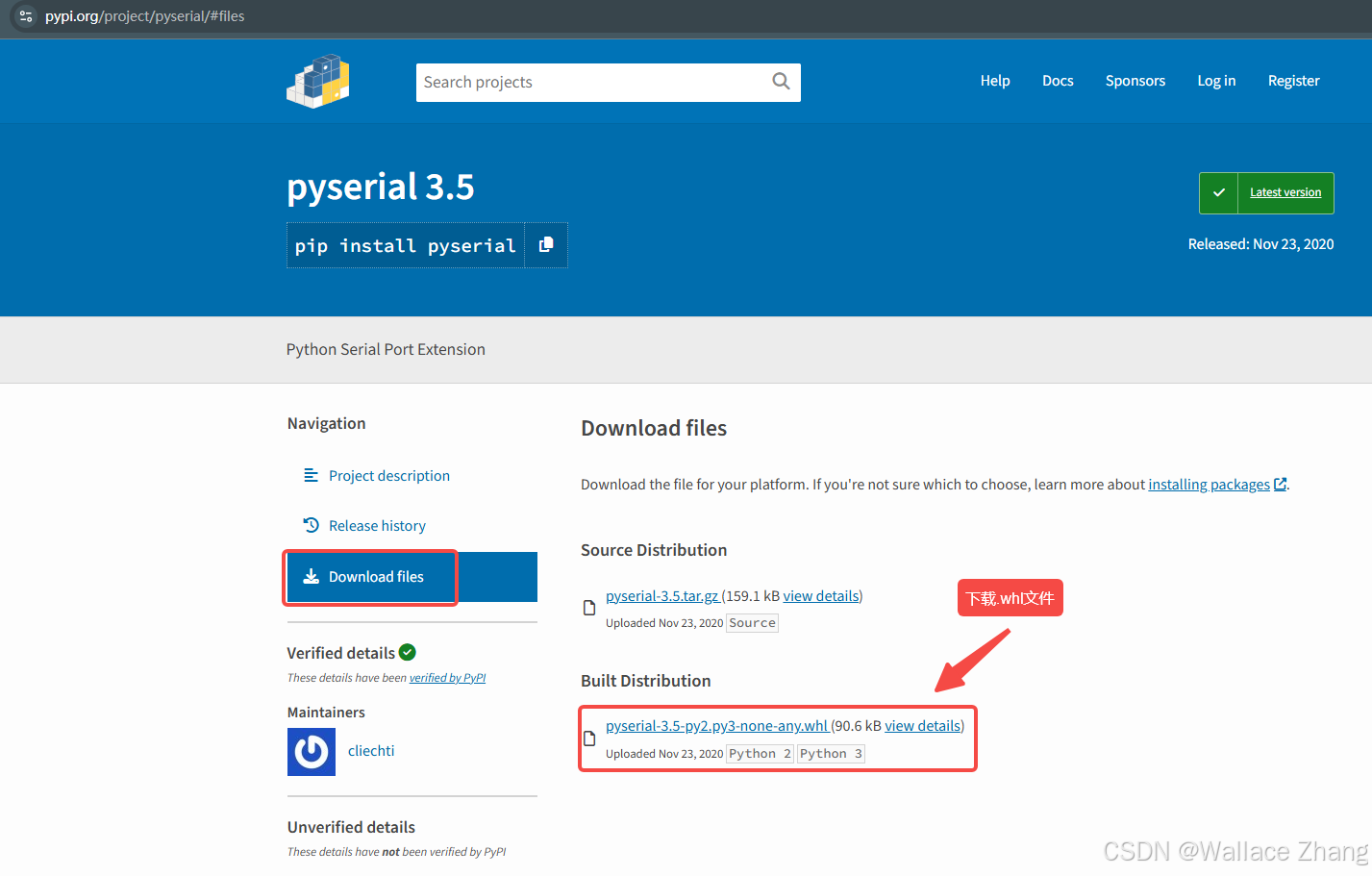Click the pyserial 3.5 heading
This screenshot has width=1372, height=876.
click(x=381, y=187)
